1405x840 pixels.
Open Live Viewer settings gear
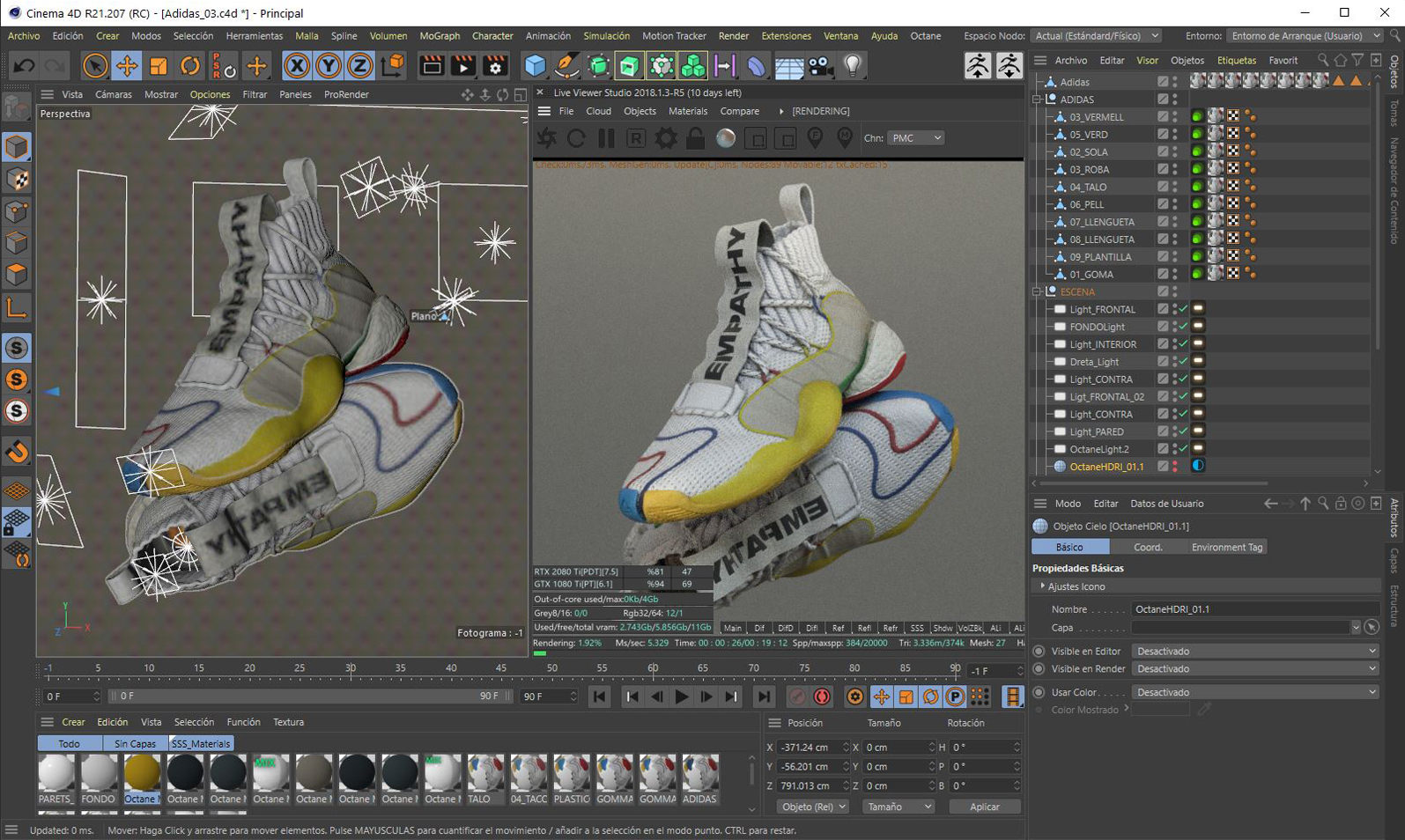666,138
